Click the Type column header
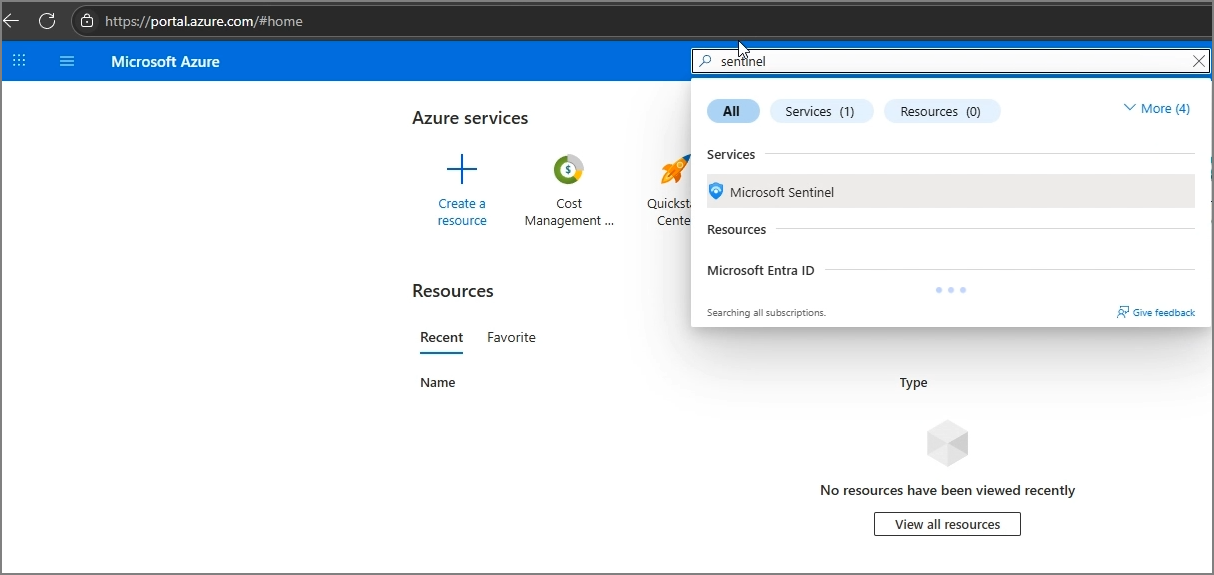 913,382
